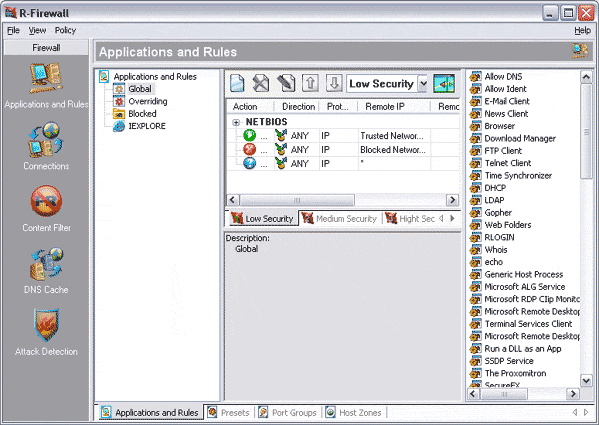Click the edit rule pencil icon
The image size is (599, 425).
[x=286, y=83]
